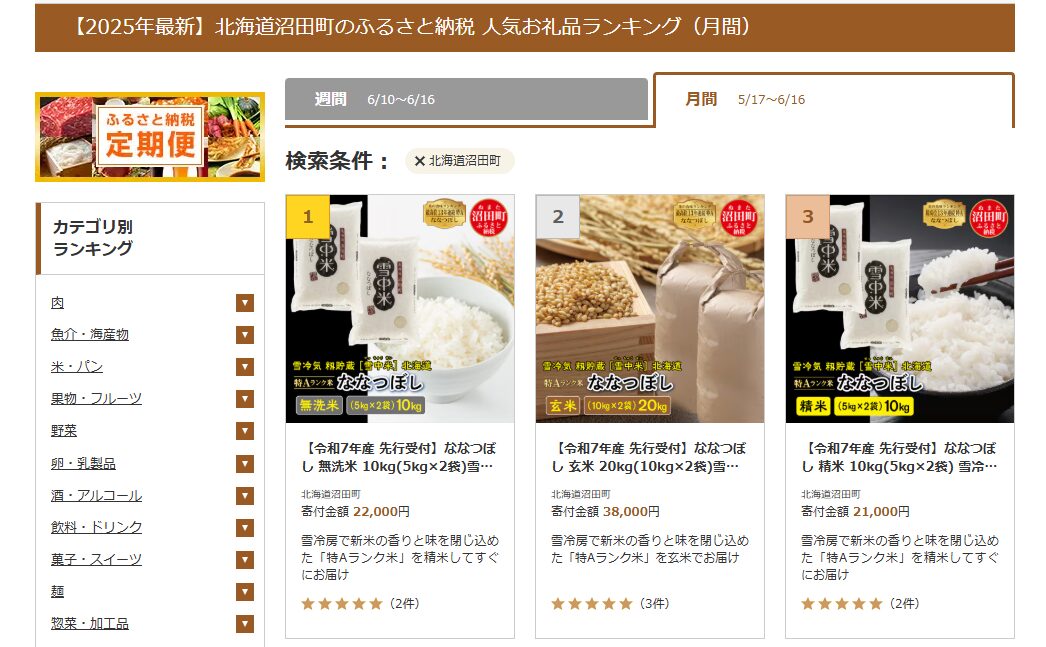The height and width of the screenshot is (647, 1046).
Task: Open the 酒・アルコール category link
Action: pos(96,496)
